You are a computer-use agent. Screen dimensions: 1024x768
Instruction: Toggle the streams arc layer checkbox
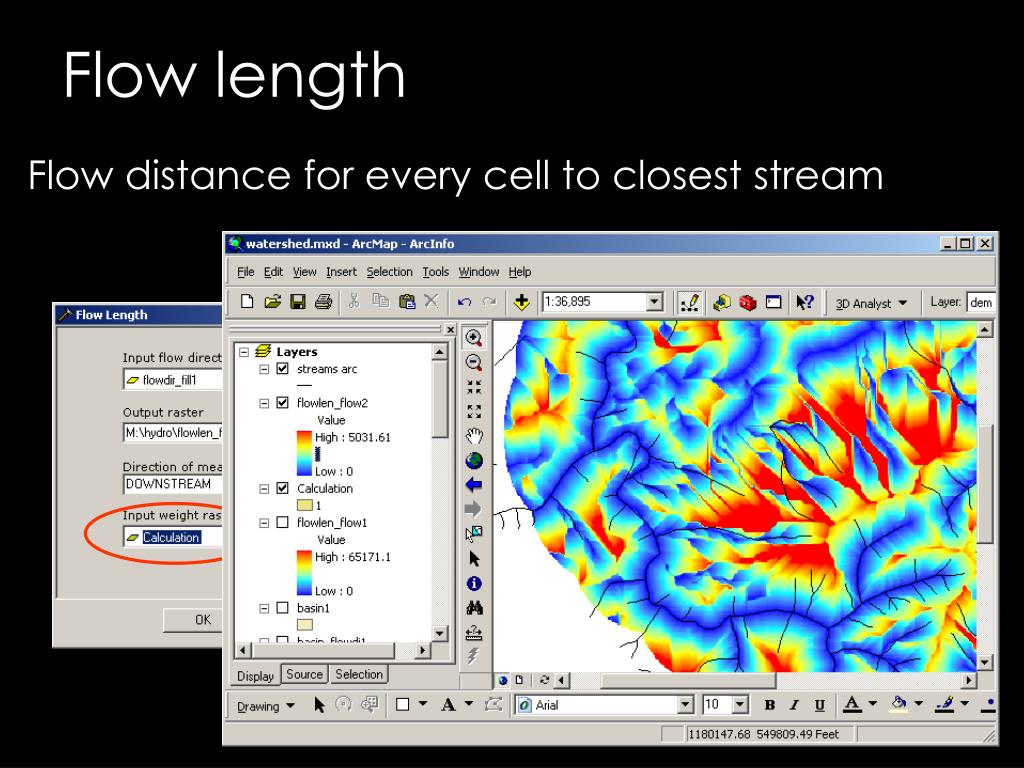click(x=283, y=369)
